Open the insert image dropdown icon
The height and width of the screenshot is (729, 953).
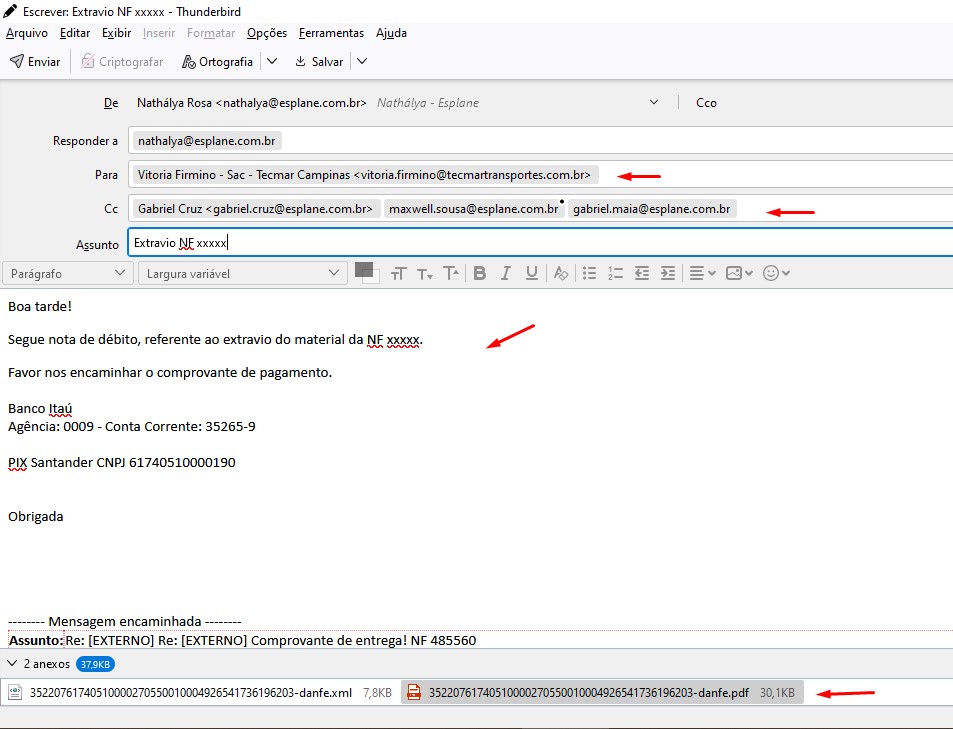(x=739, y=273)
